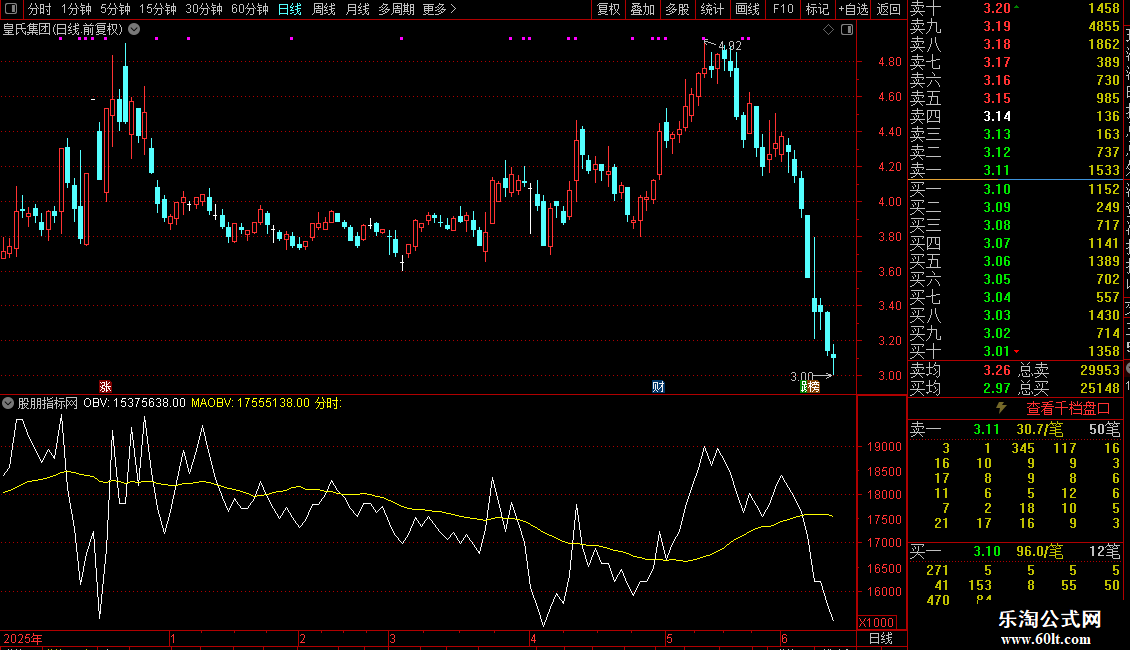The width and height of the screenshot is (1130, 650).
Task: Switch to the 周线 weekly tab
Action: point(324,9)
